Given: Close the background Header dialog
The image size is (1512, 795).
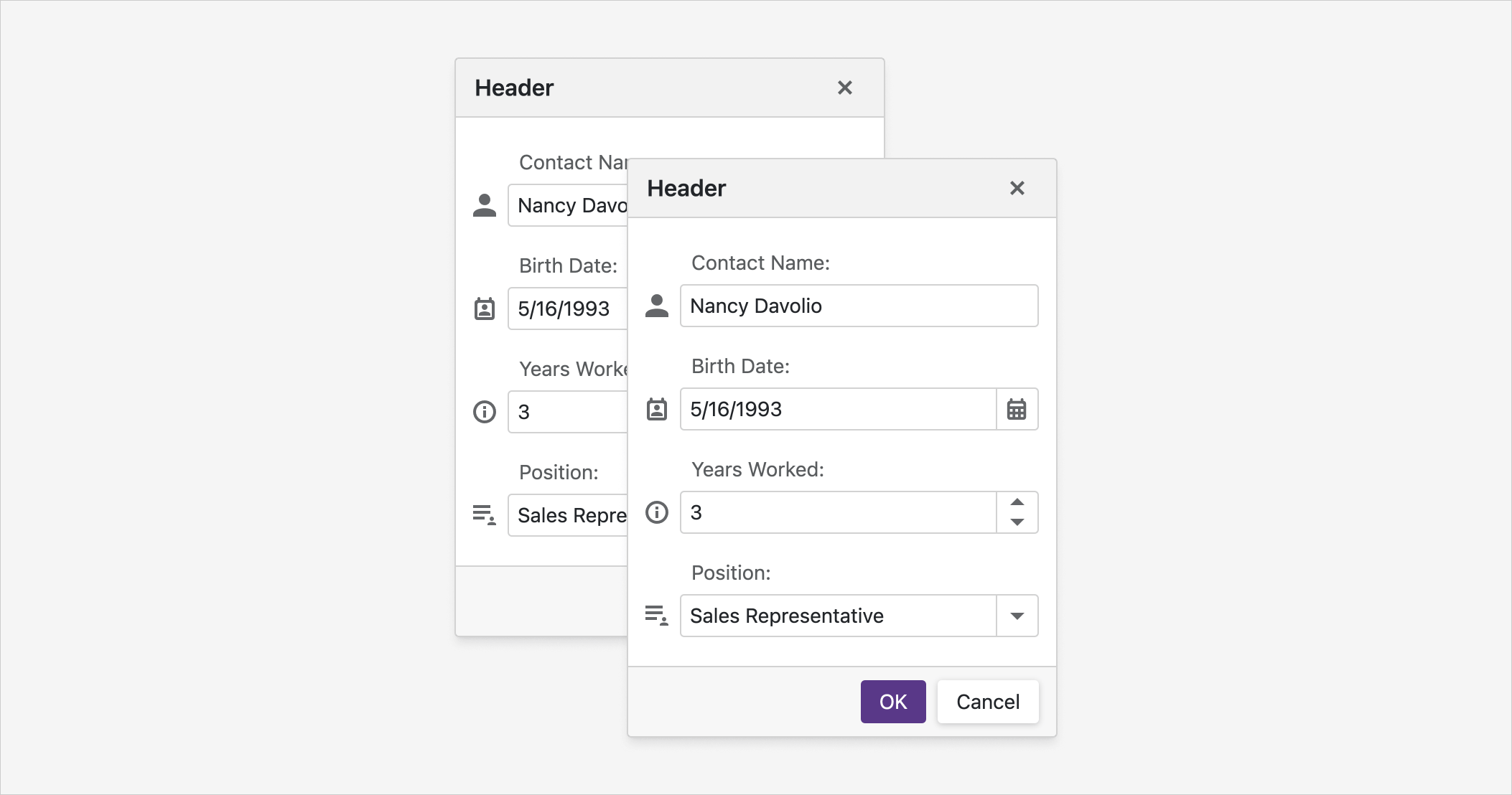Looking at the screenshot, I should click(x=846, y=87).
